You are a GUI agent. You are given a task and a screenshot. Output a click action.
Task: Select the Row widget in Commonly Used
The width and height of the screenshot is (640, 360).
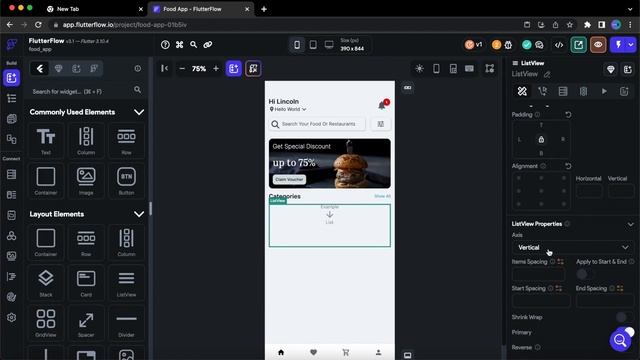(x=126, y=141)
